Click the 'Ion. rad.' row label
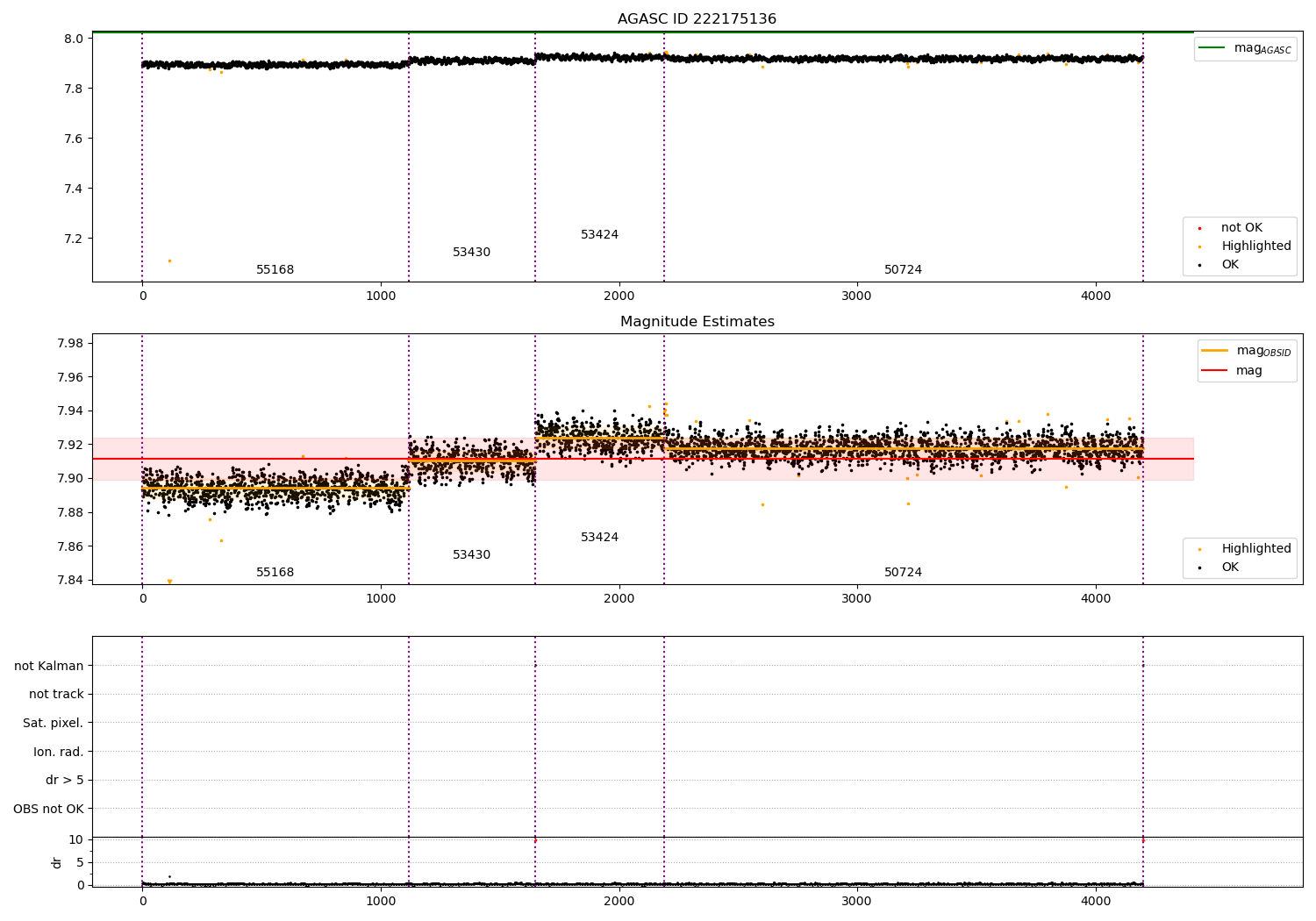The width and height of the screenshot is (1316, 921). click(59, 752)
